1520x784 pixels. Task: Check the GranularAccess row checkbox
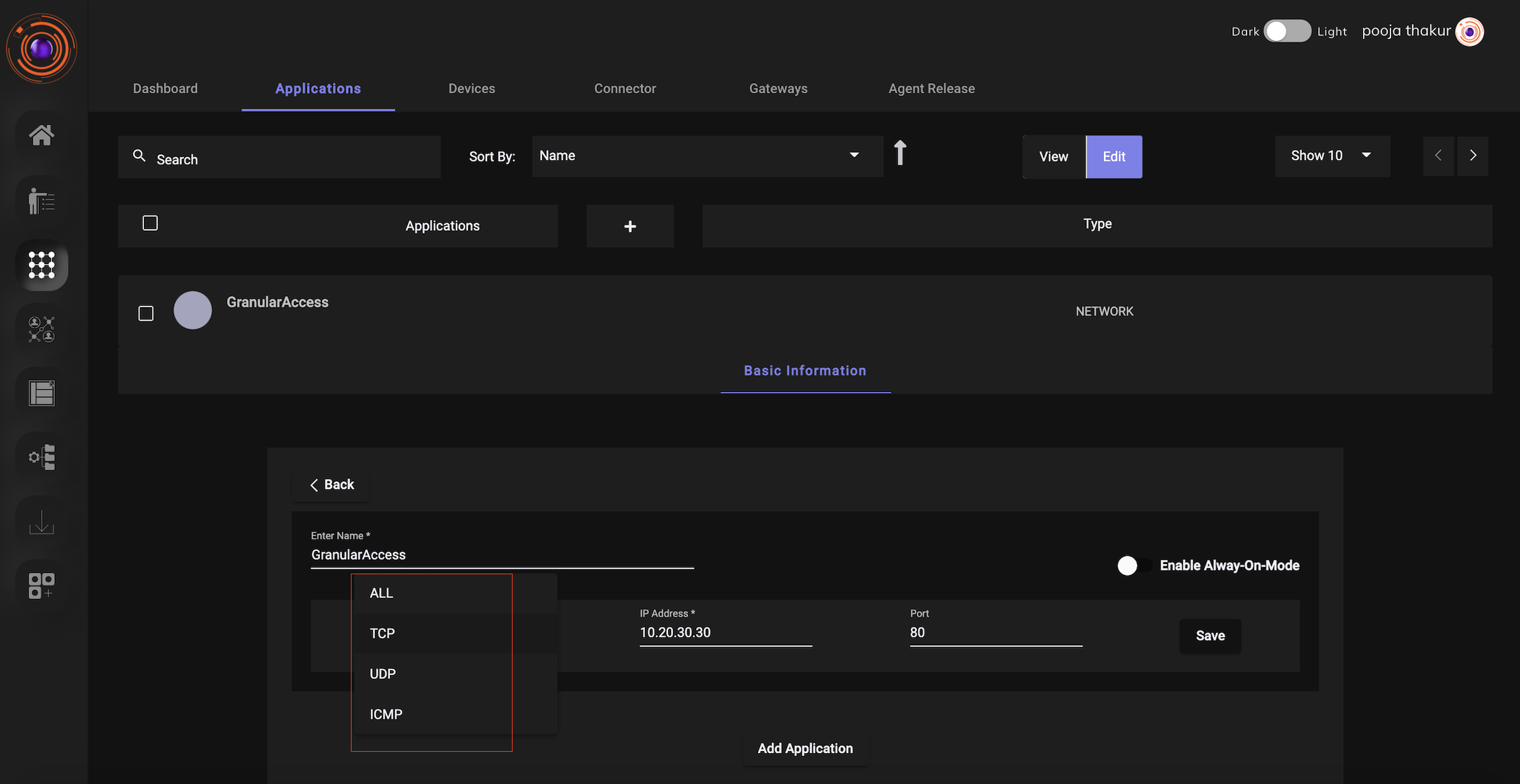click(x=146, y=313)
